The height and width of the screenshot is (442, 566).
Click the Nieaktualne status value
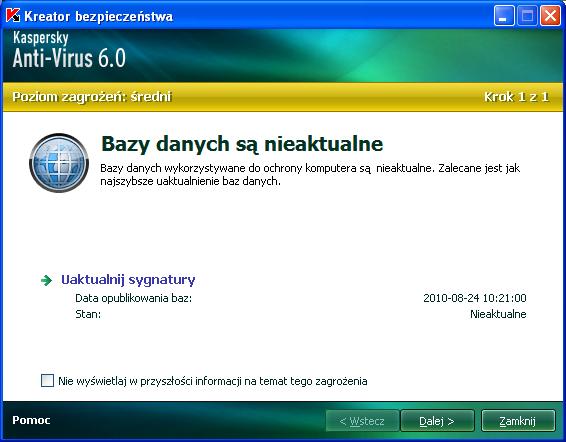498,314
